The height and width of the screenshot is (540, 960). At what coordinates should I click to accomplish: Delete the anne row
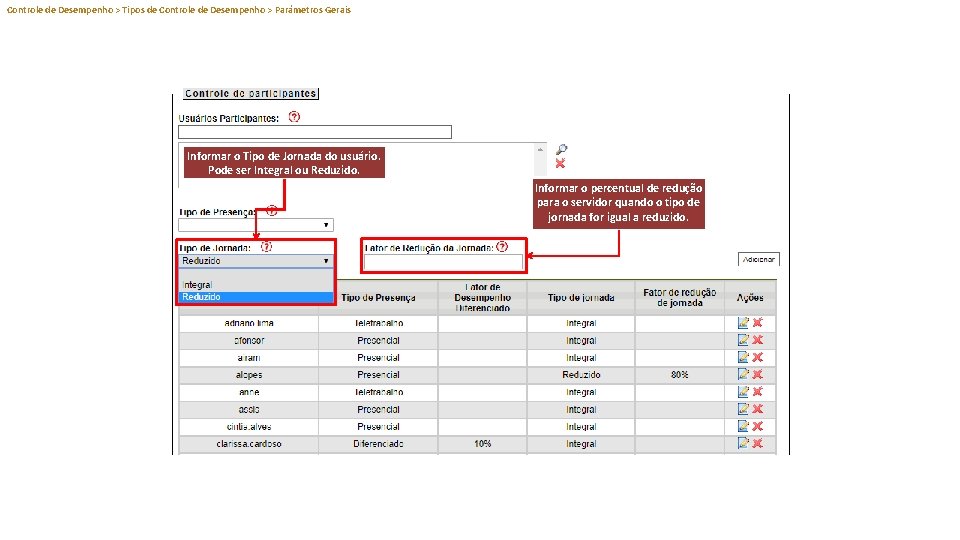coord(758,391)
